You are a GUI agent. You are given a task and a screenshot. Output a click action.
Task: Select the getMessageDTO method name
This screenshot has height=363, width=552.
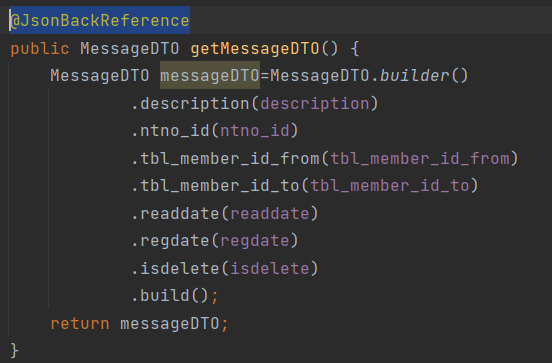point(255,49)
